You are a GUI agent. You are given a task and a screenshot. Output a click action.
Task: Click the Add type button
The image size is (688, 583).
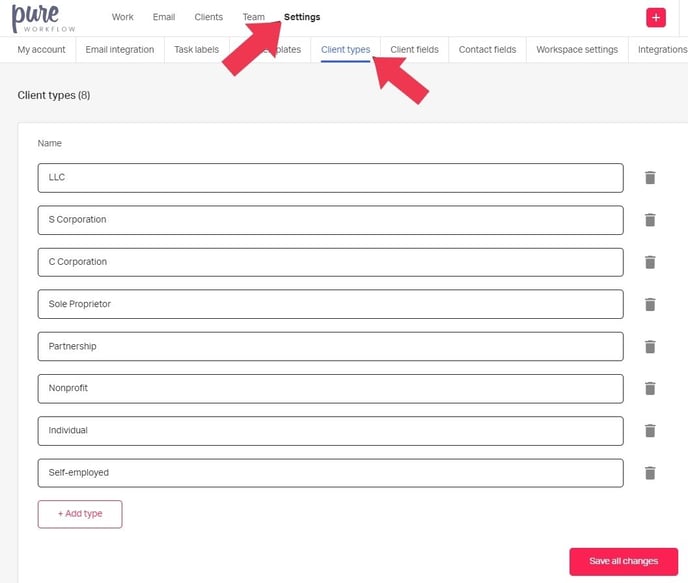click(80, 514)
